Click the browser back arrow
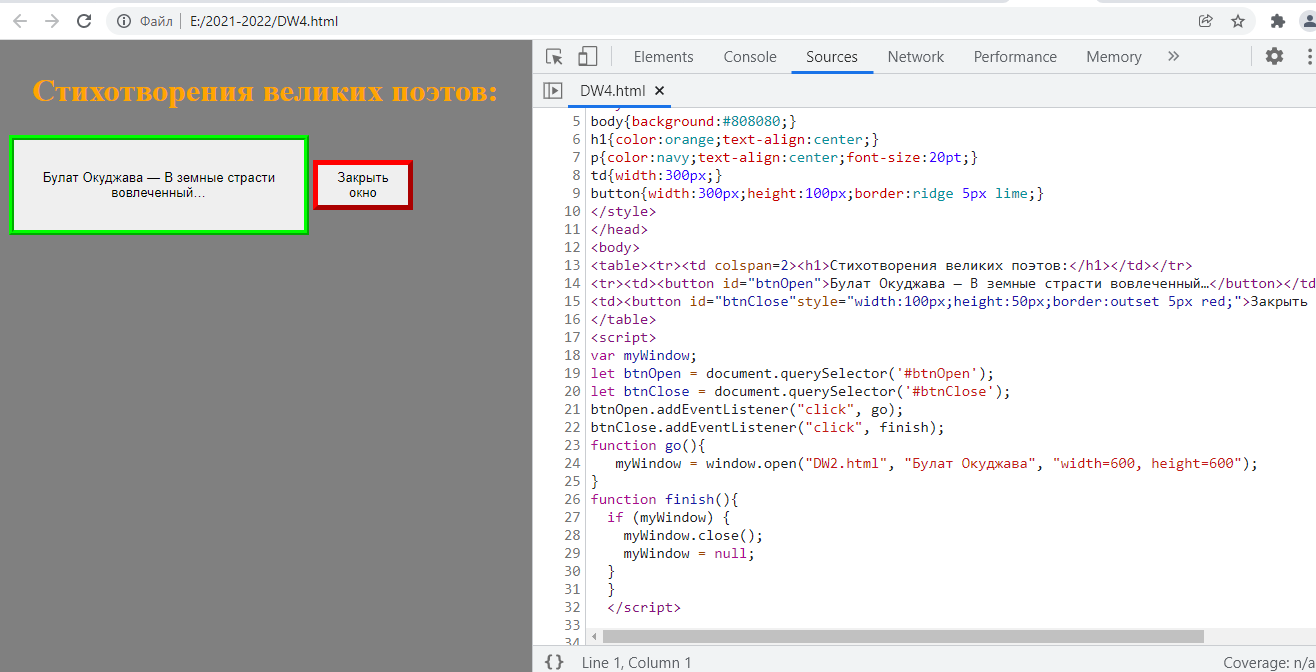The image size is (1316, 672). coord(20,21)
